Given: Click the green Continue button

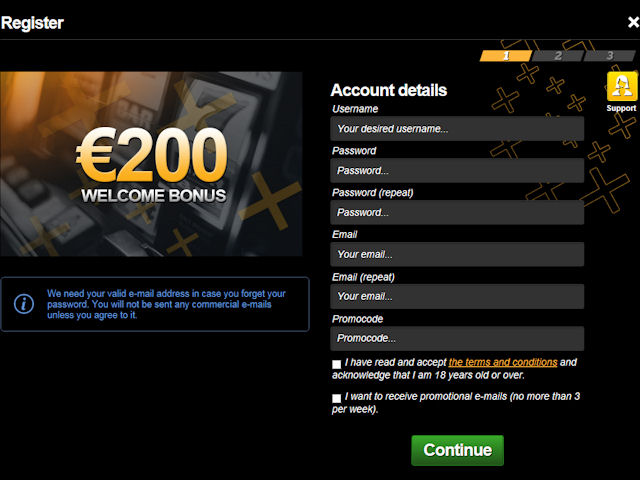Looking at the screenshot, I should point(458,450).
